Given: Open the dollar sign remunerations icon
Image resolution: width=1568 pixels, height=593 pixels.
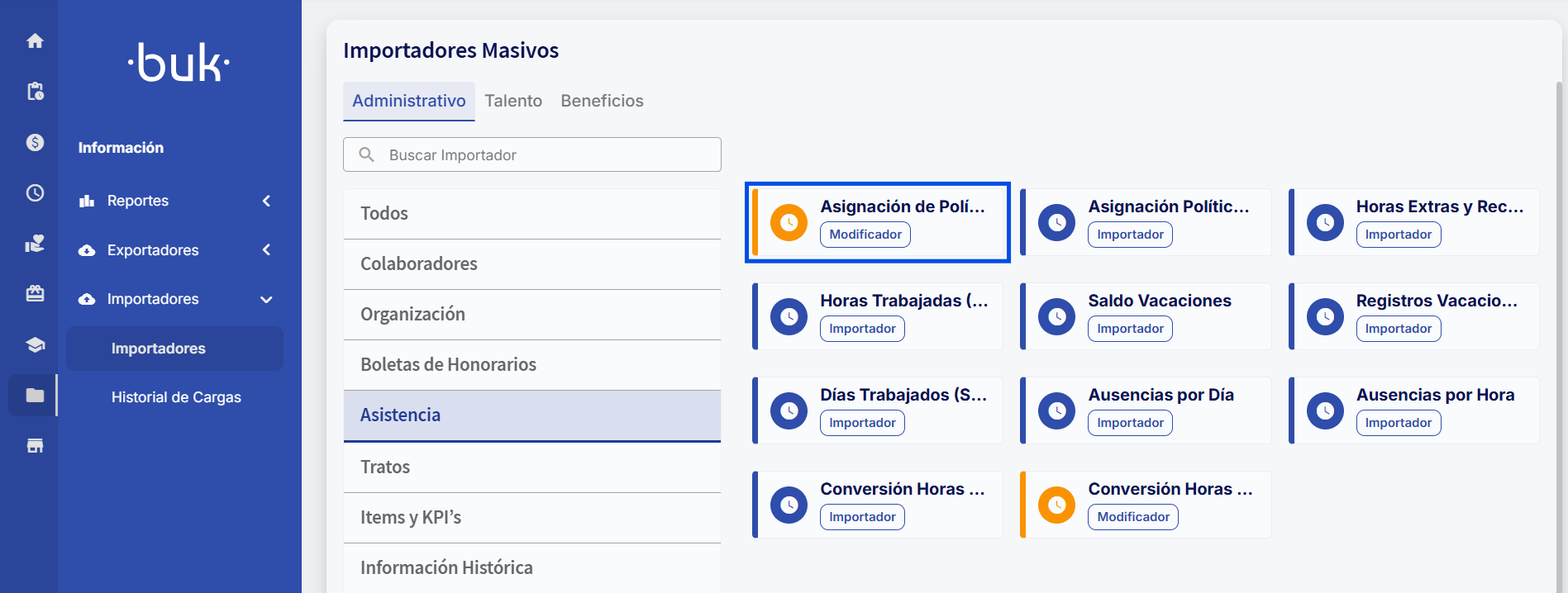Looking at the screenshot, I should [x=33, y=142].
